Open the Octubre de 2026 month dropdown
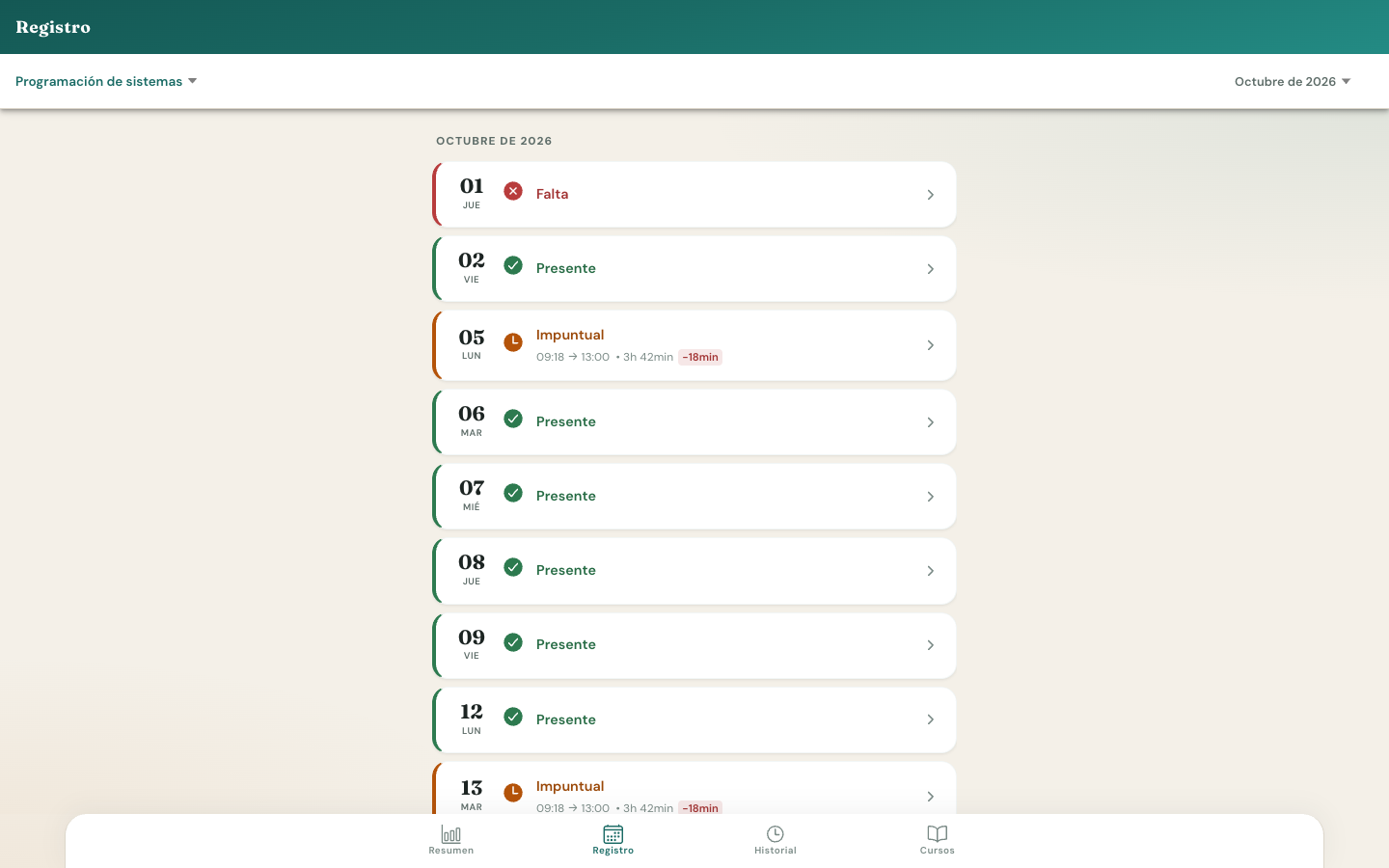This screenshot has height=868, width=1389. (x=1293, y=81)
